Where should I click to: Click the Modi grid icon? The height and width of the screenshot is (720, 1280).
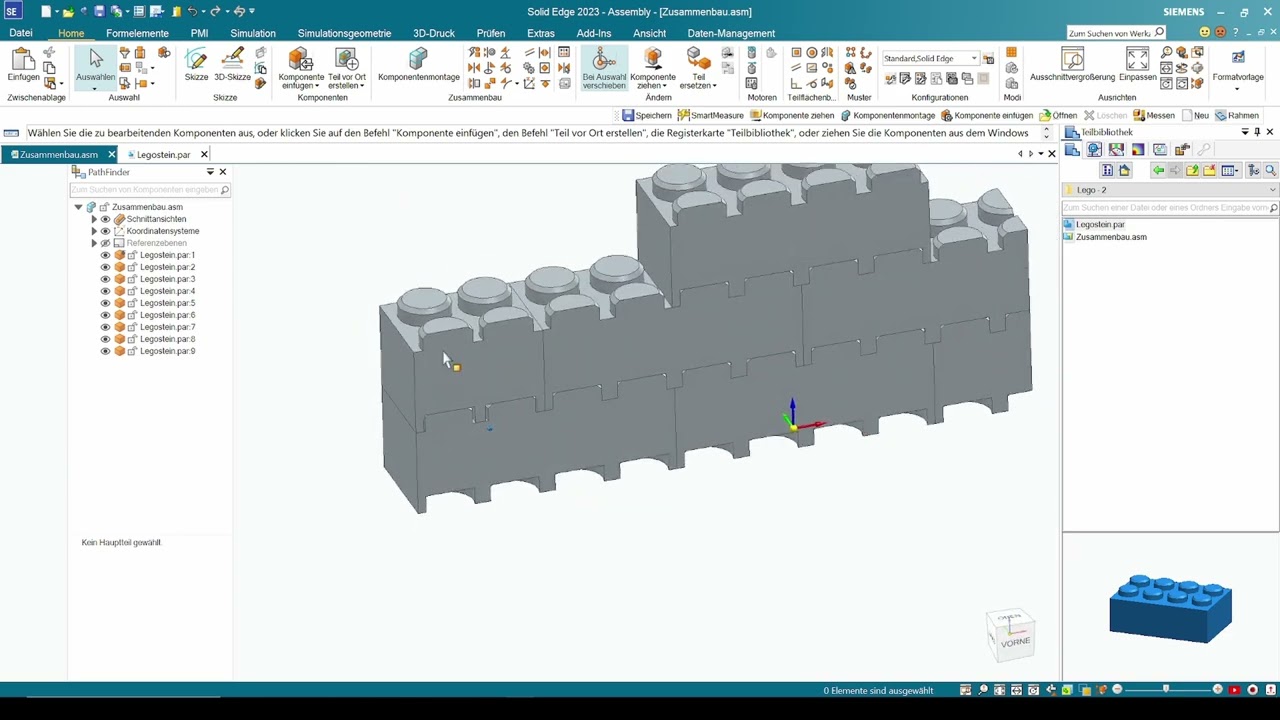[x=1011, y=53]
